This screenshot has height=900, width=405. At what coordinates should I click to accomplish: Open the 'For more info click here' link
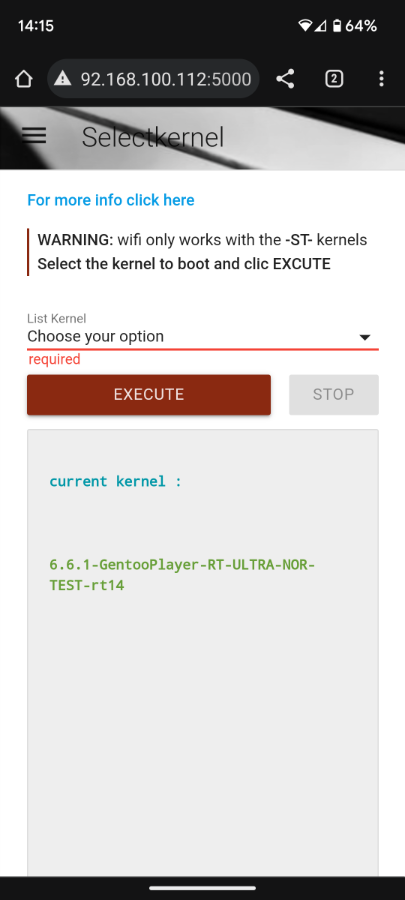coord(111,200)
